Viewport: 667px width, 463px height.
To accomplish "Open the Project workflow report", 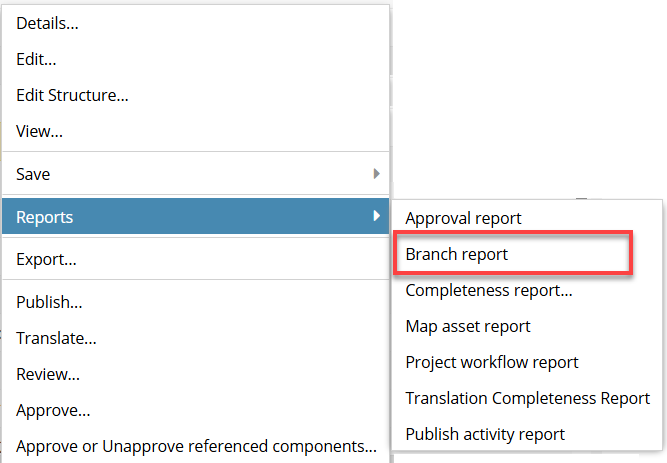I will (x=527, y=362).
